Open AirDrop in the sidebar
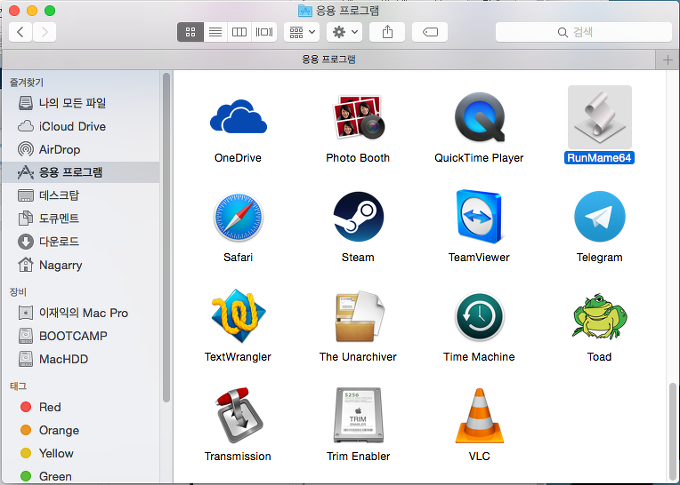Viewport: 680px width, 485px height. (x=82, y=149)
